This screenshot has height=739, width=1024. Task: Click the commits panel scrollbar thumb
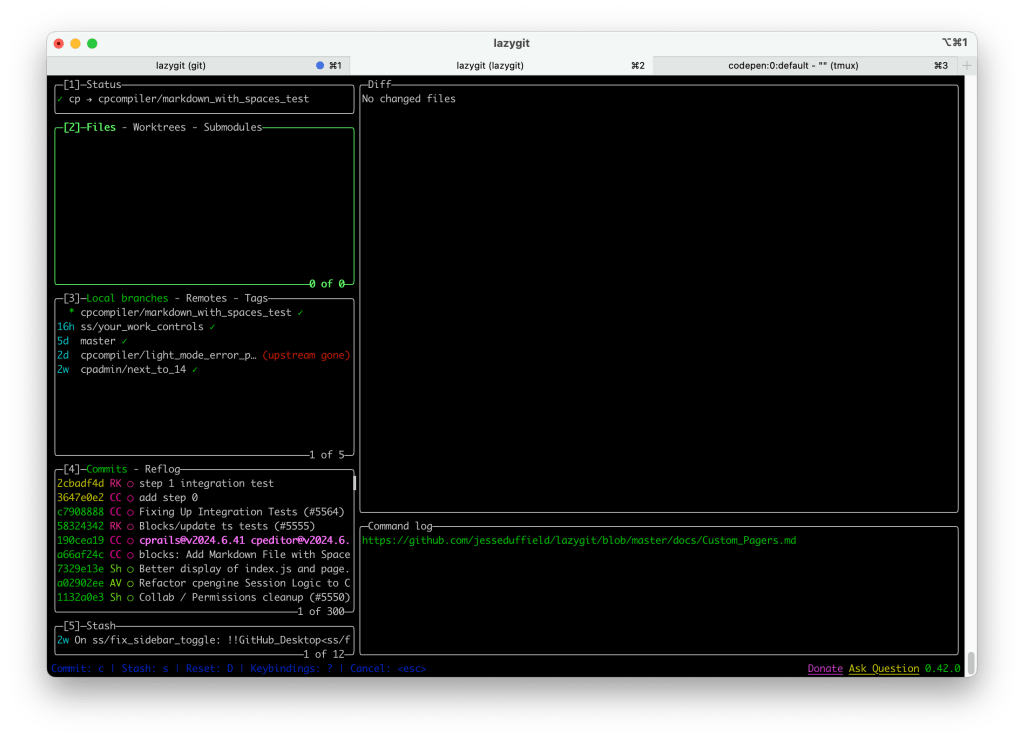355,483
